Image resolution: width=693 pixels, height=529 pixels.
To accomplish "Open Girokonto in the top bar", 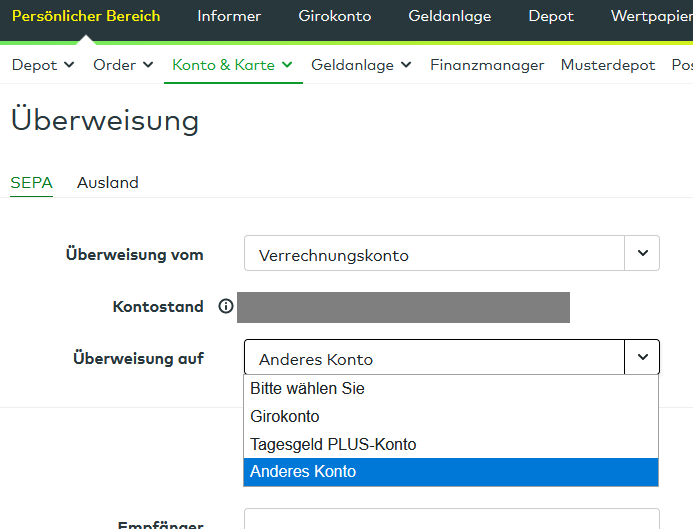I will point(334,16).
